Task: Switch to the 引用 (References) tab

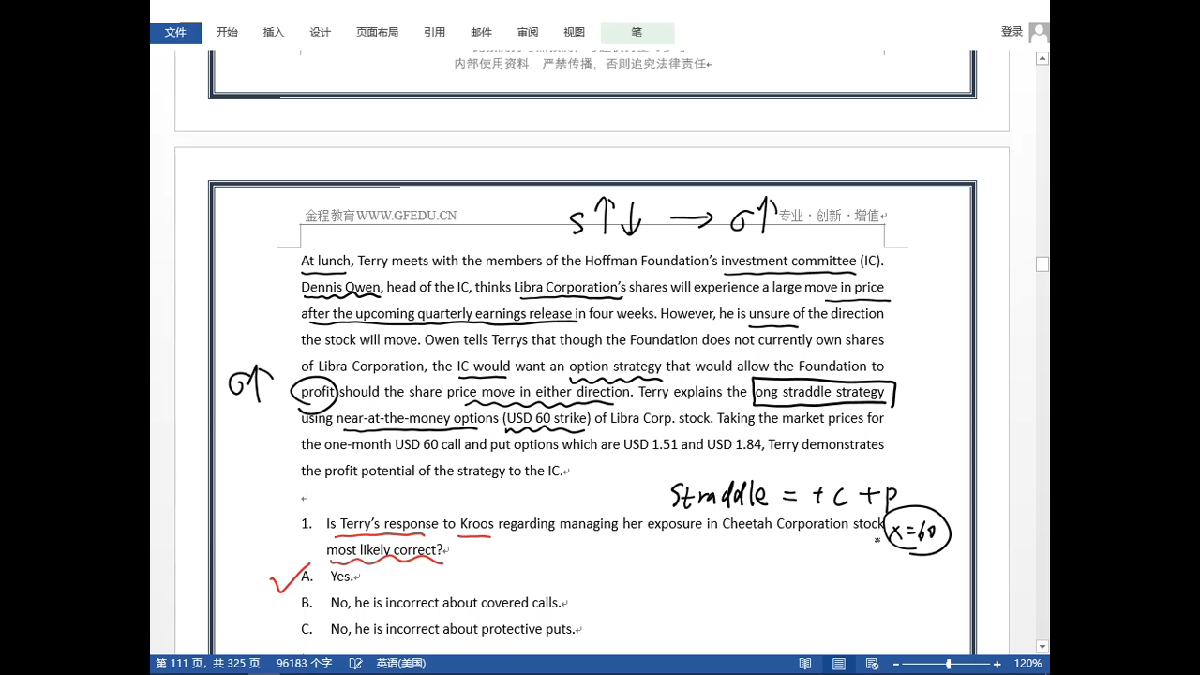Action: [434, 32]
